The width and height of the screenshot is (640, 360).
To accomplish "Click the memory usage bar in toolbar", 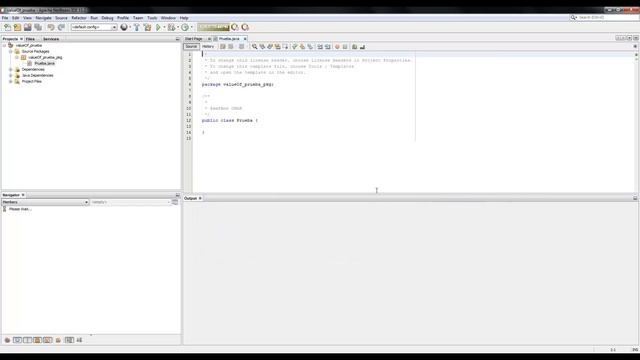I will (x=213, y=27).
